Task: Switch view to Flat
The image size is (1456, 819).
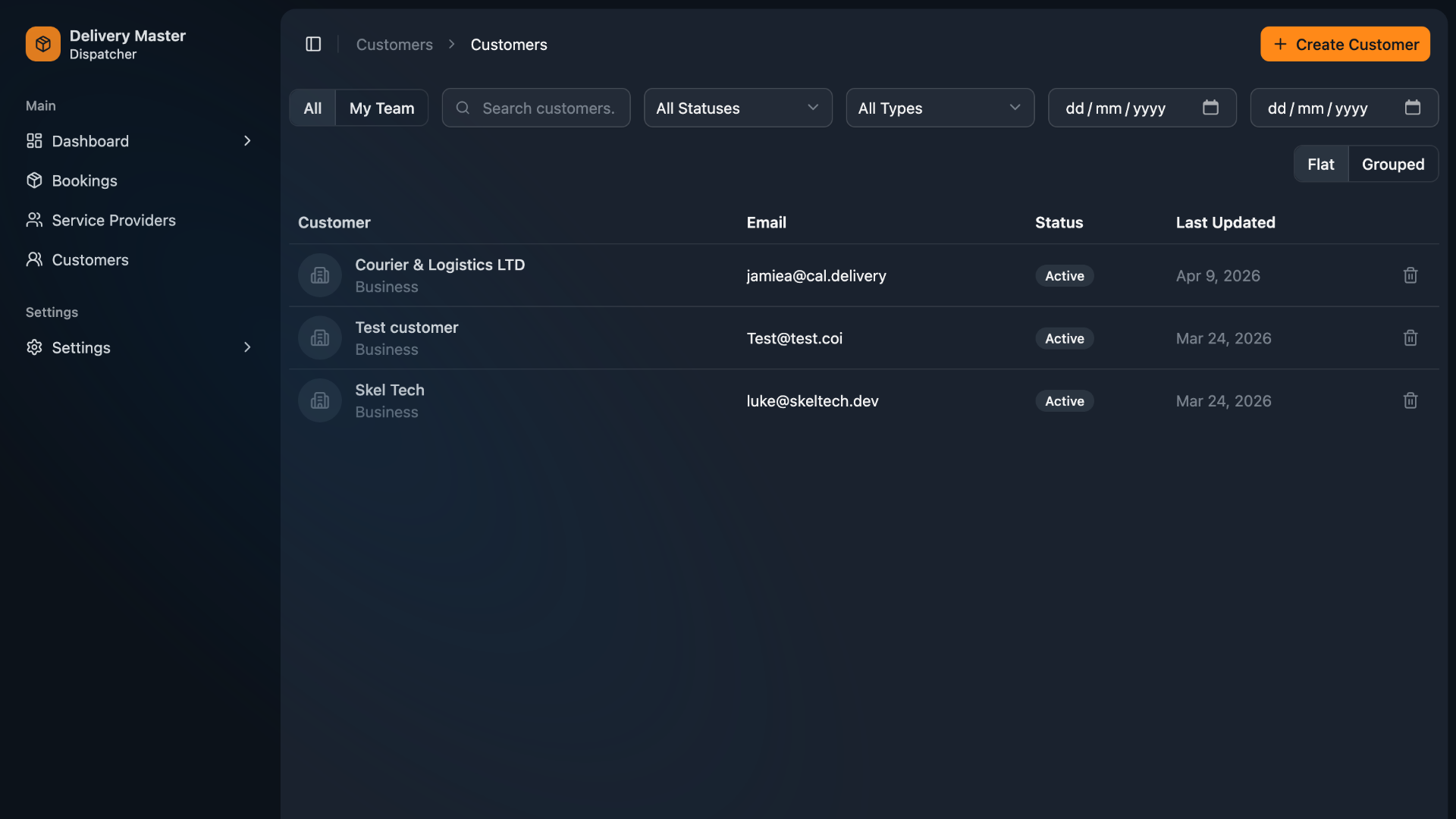Action: point(1321,164)
